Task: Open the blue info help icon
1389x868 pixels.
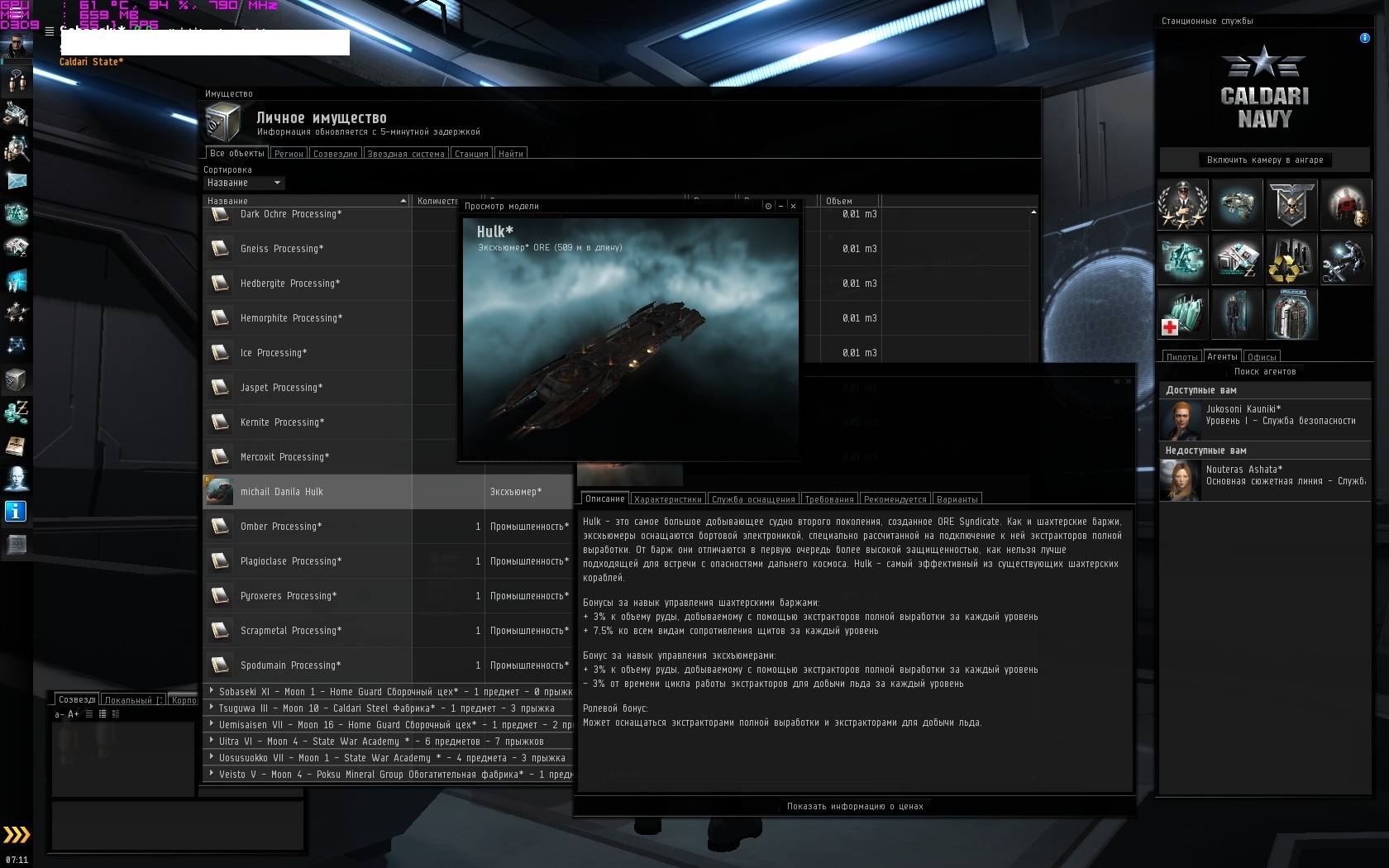Action: (16, 512)
